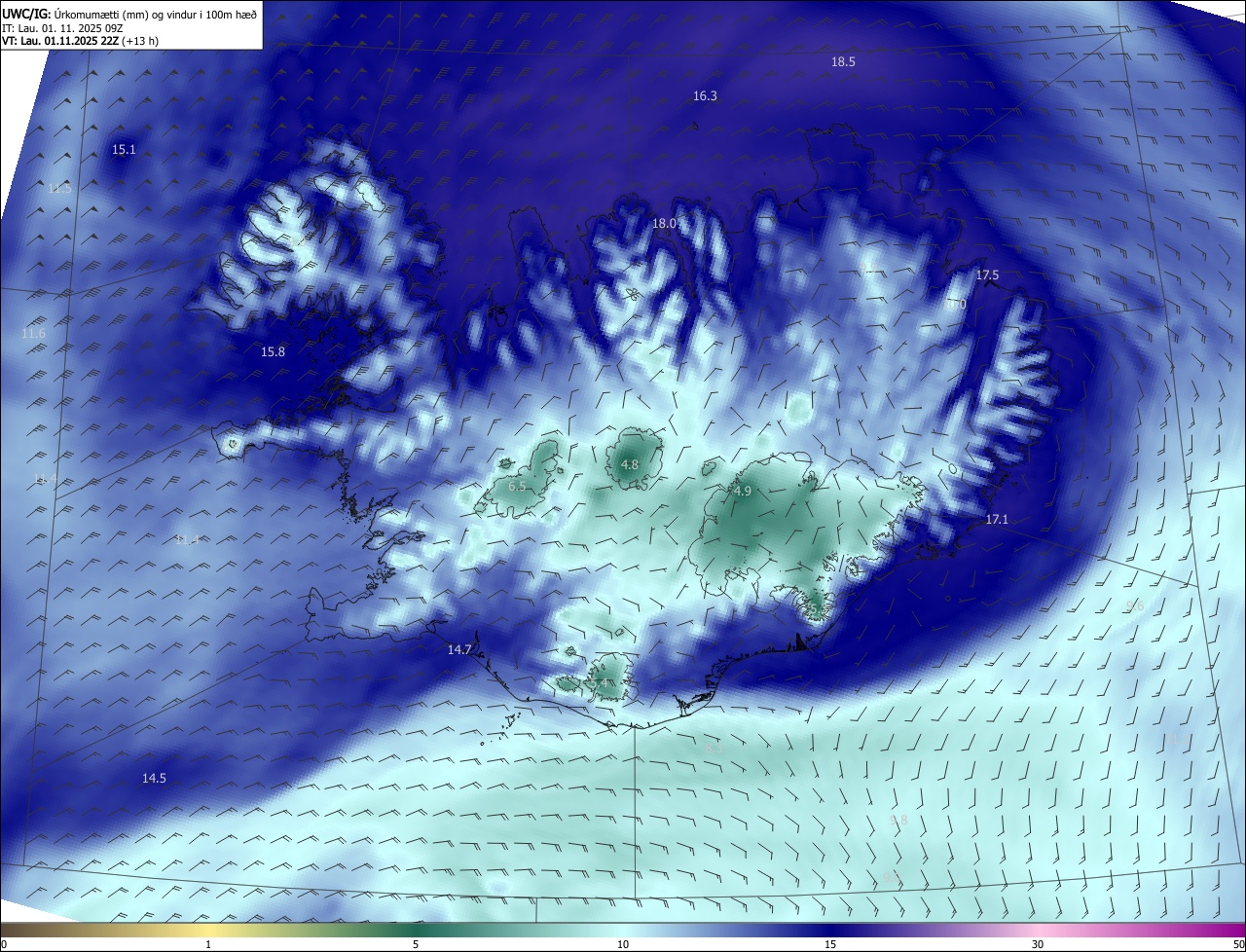
Task: Click the 18.5 value label on the map
Action: 843,62
